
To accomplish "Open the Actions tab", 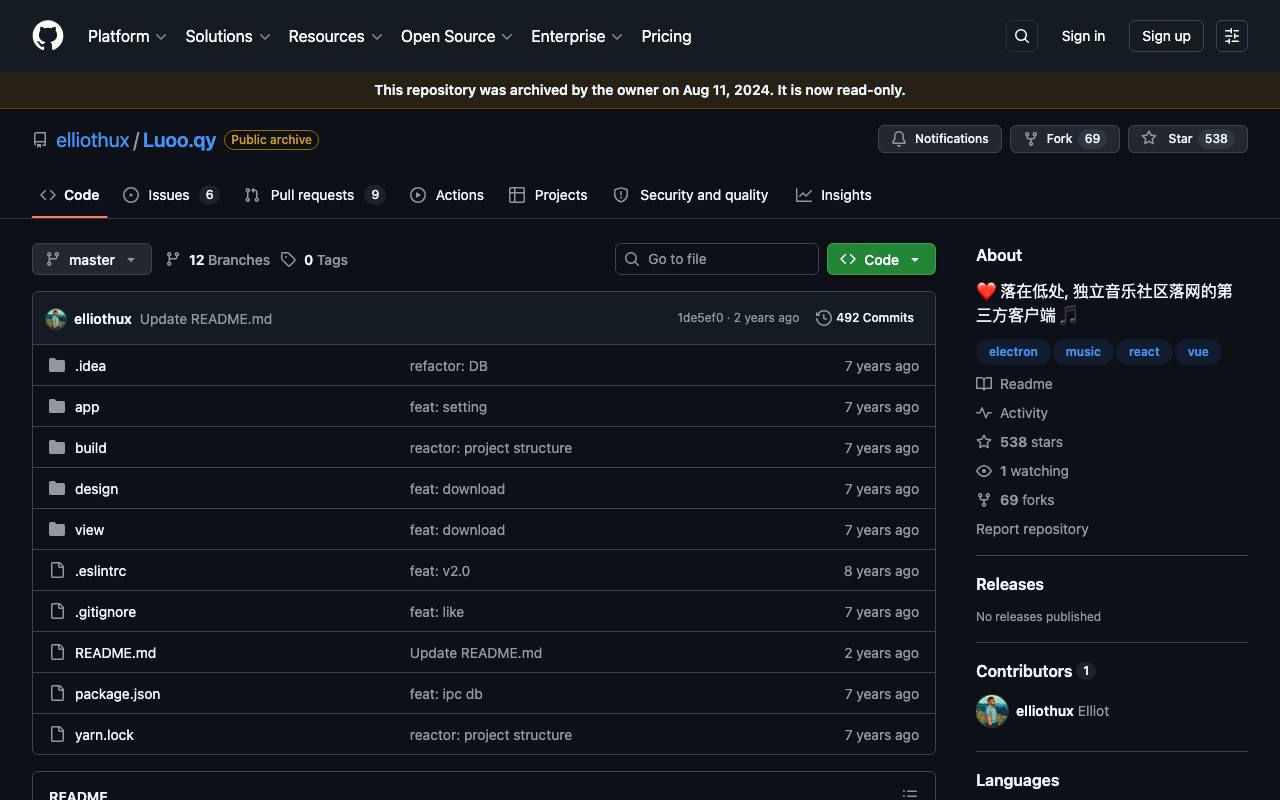I will [447, 195].
